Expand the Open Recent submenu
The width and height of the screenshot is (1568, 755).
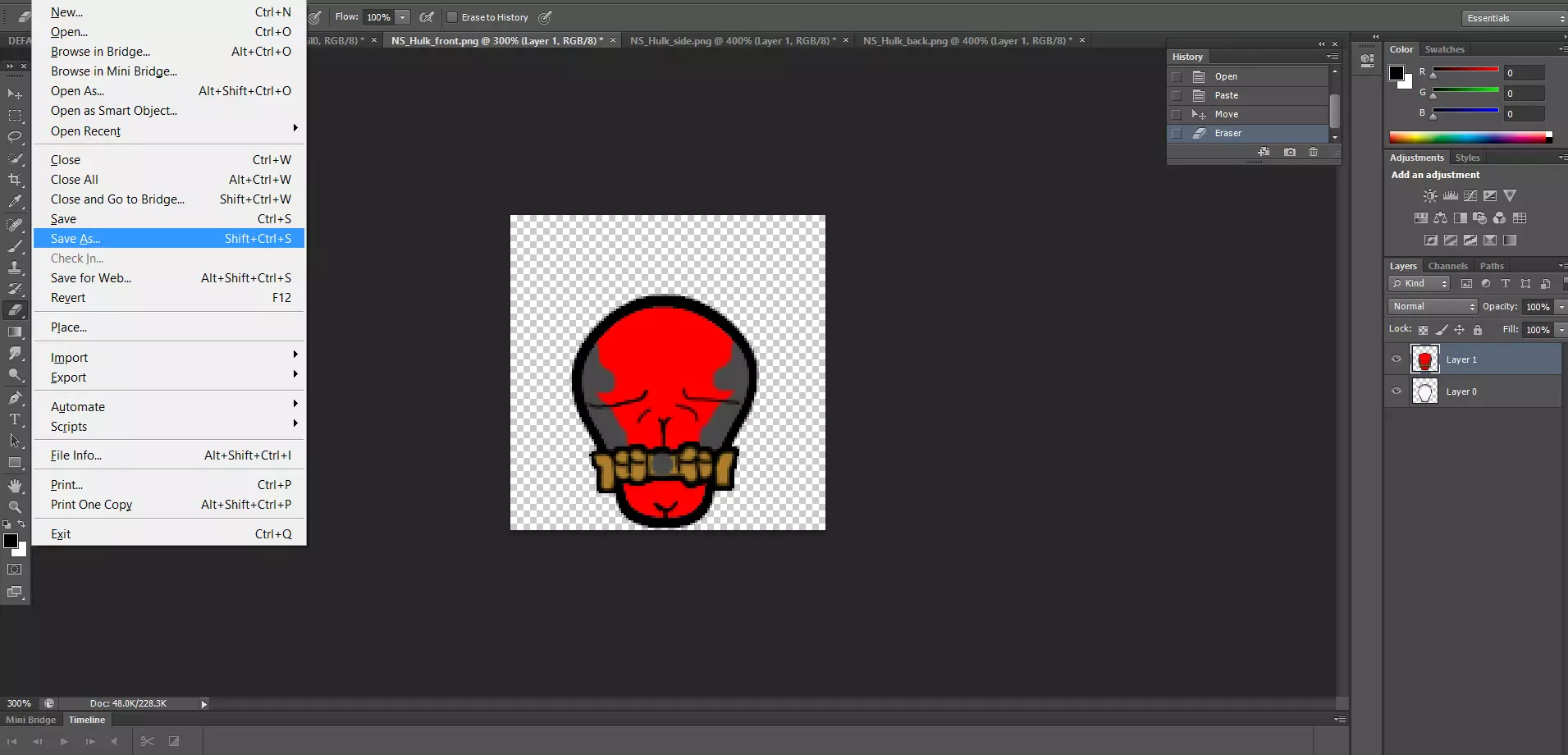169,131
